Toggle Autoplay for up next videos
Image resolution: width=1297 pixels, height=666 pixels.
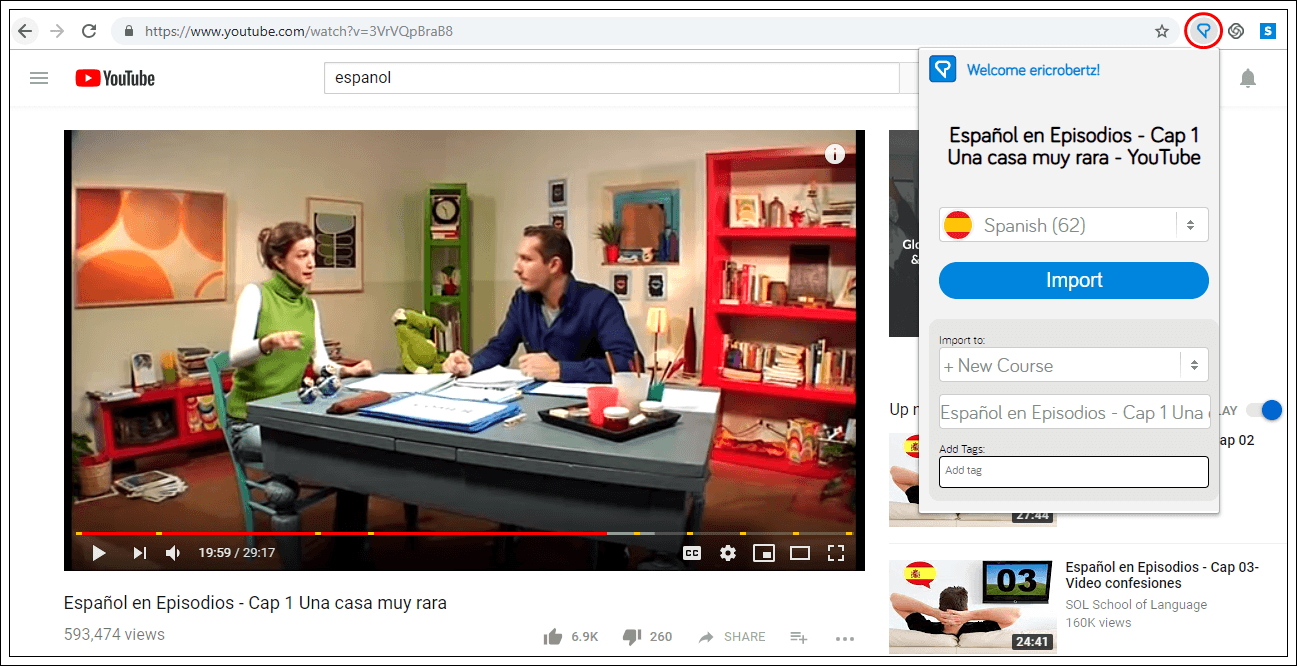click(1266, 410)
